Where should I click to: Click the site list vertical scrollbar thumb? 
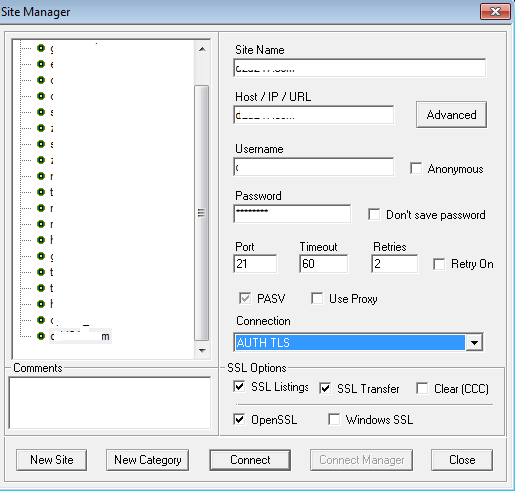click(x=202, y=213)
